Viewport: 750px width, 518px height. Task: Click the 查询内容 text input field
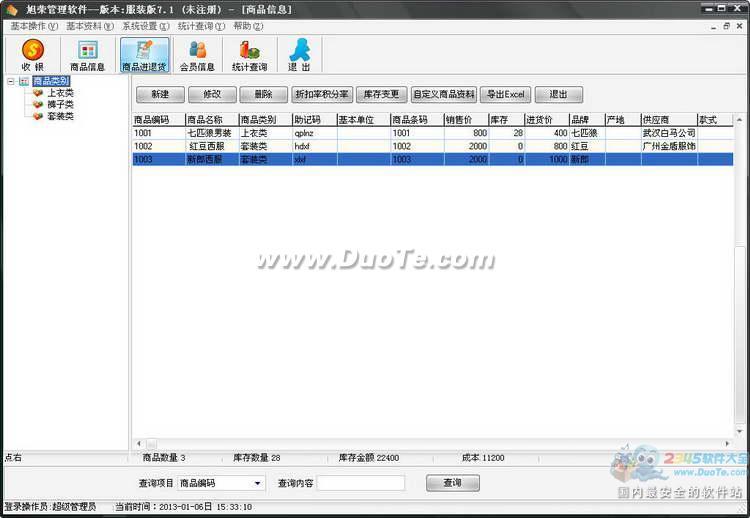pyautogui.click(x=360, y=483)
